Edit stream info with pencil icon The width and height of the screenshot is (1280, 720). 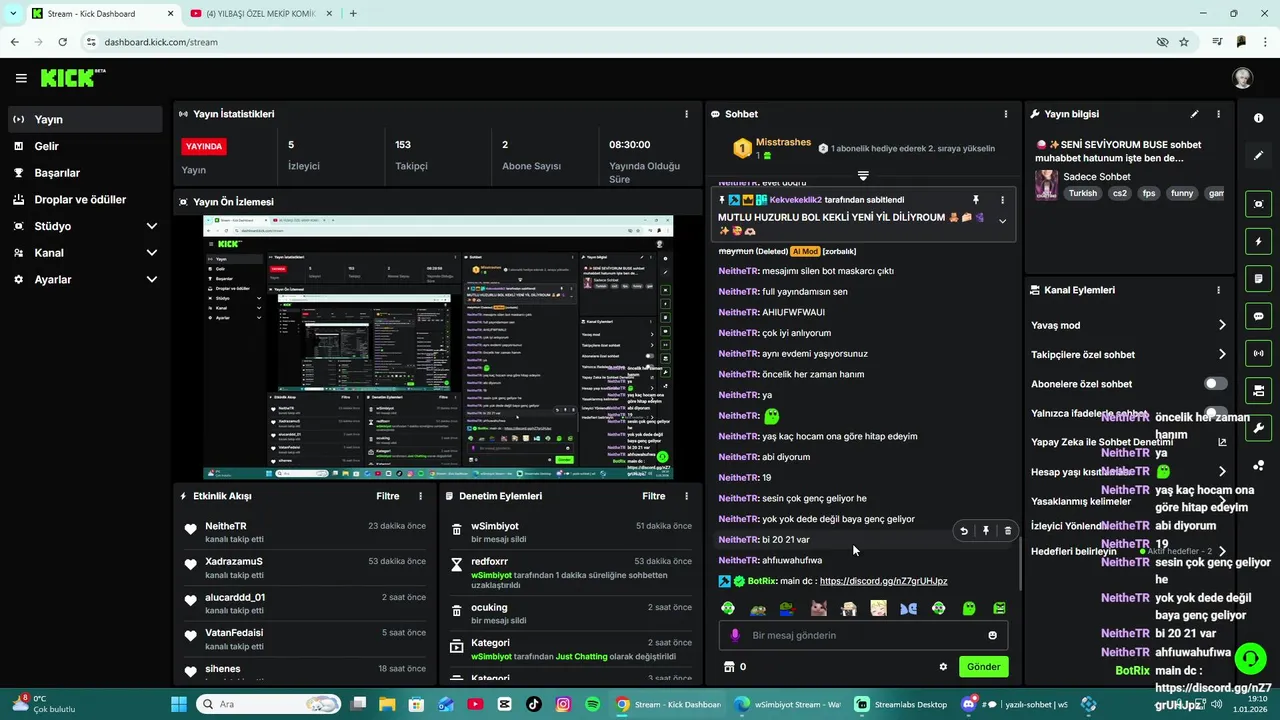pos(1194,114)
